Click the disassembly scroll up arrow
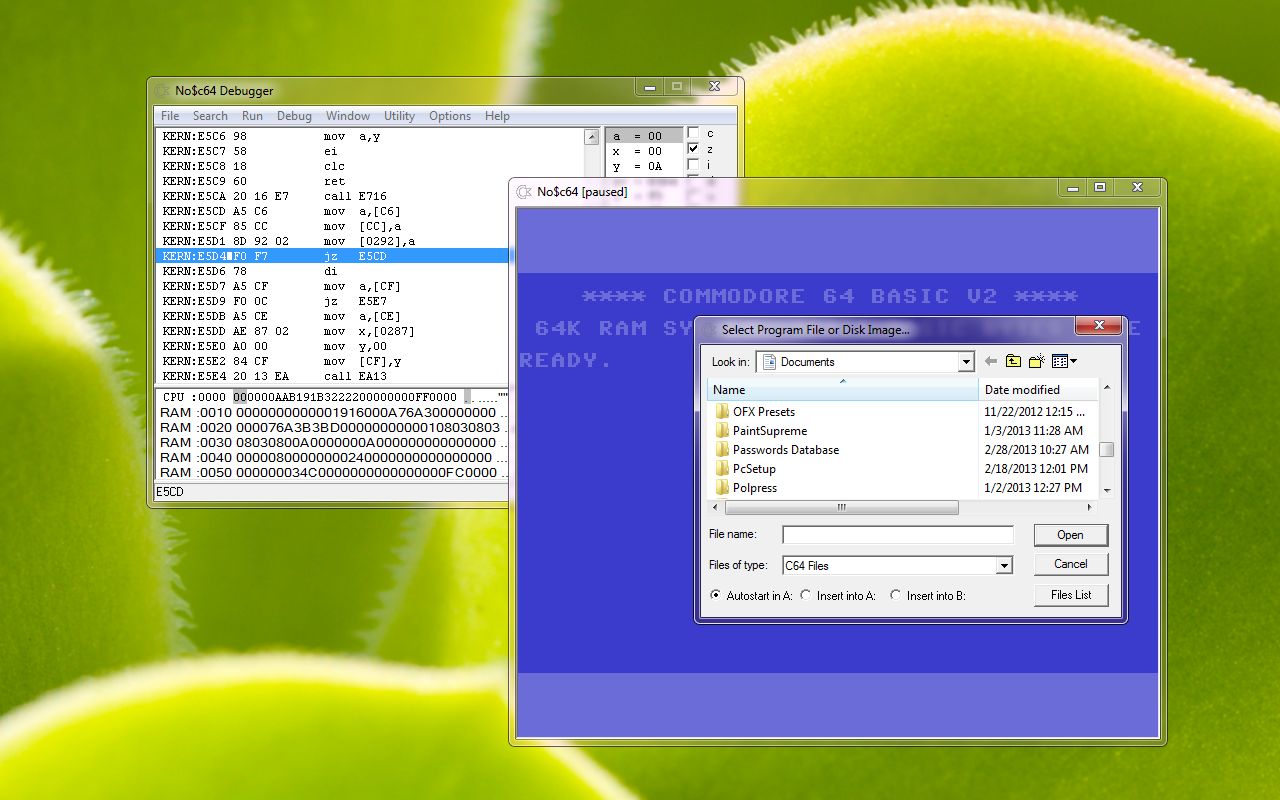Image resolution: width=1280 pixels, height=800 pixels. point(591,137)
